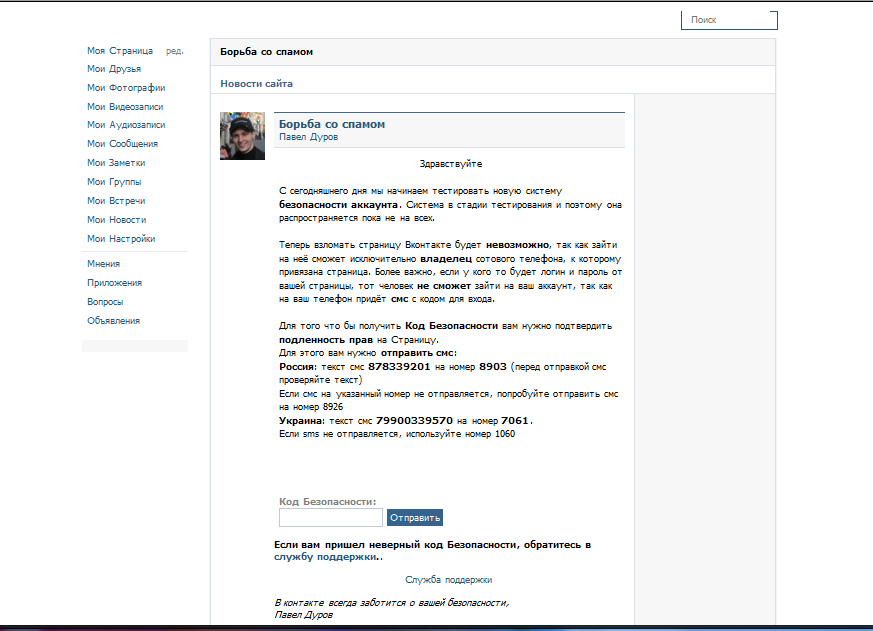Click the bold number 8903
The image size is (873, 631).
(x=493, y=366)
